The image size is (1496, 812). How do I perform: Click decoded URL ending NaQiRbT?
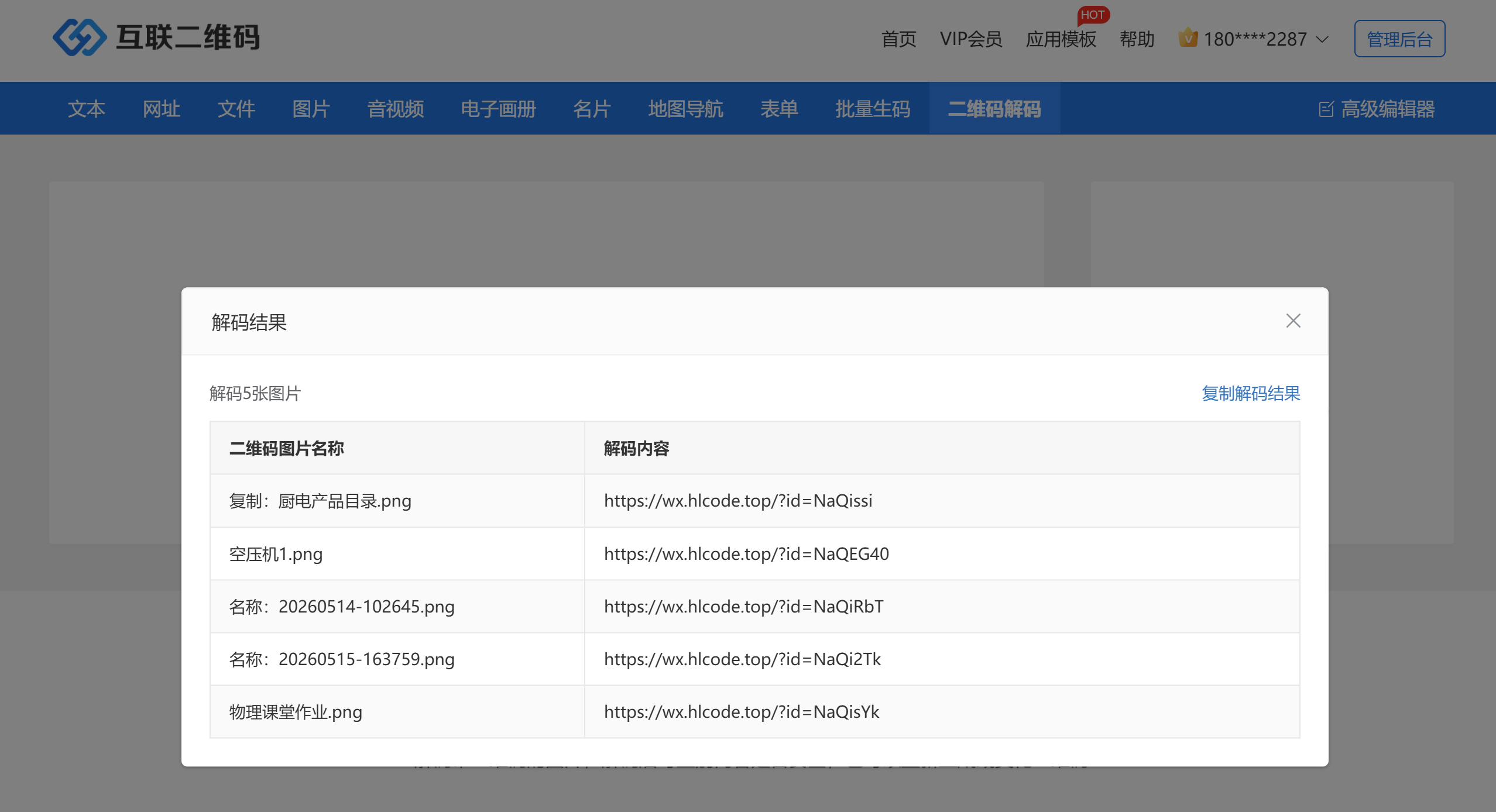pyautogui.click(x=744, y=606)
